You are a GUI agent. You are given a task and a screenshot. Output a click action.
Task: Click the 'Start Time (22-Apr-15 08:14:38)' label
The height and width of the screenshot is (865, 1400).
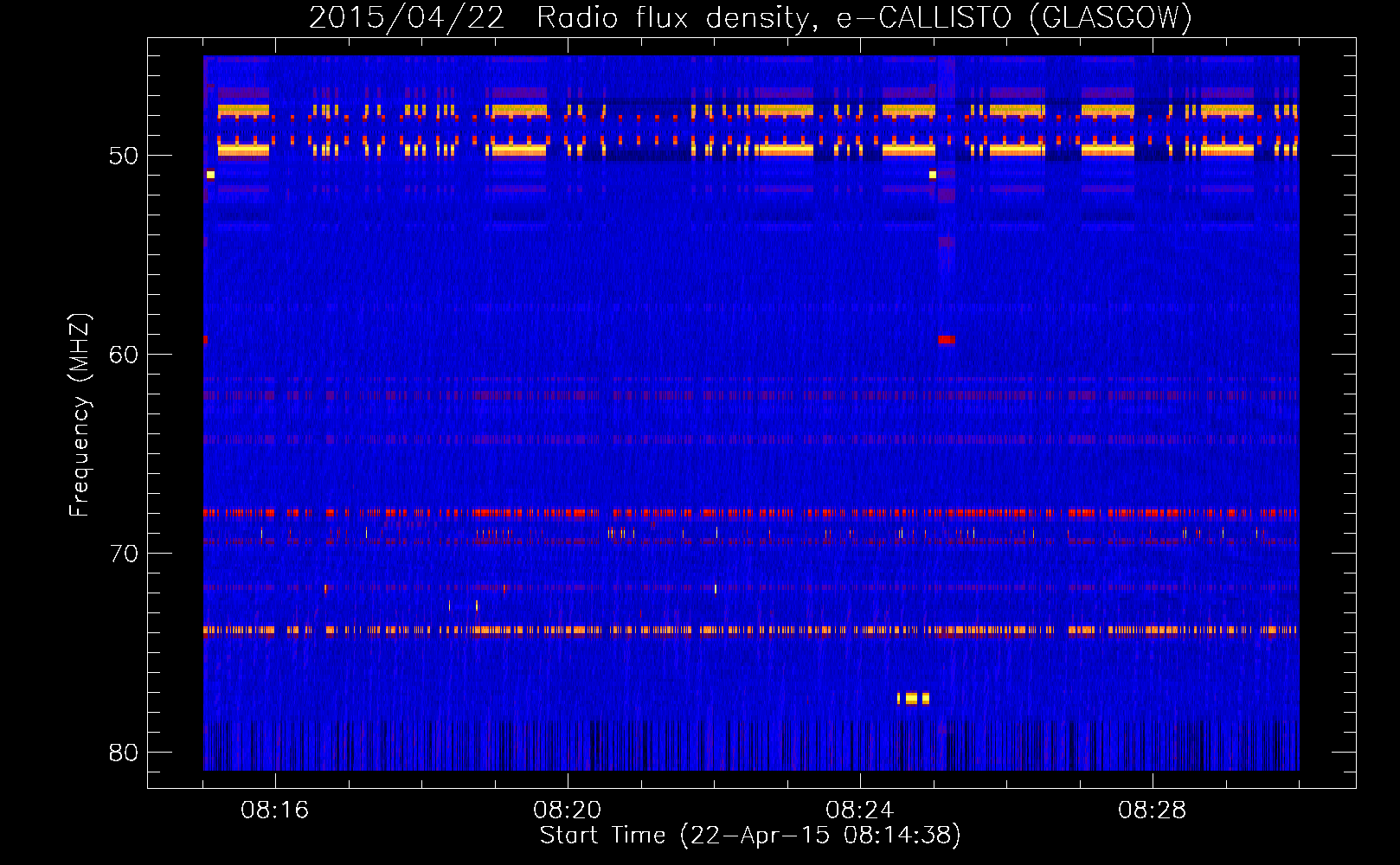750,836
